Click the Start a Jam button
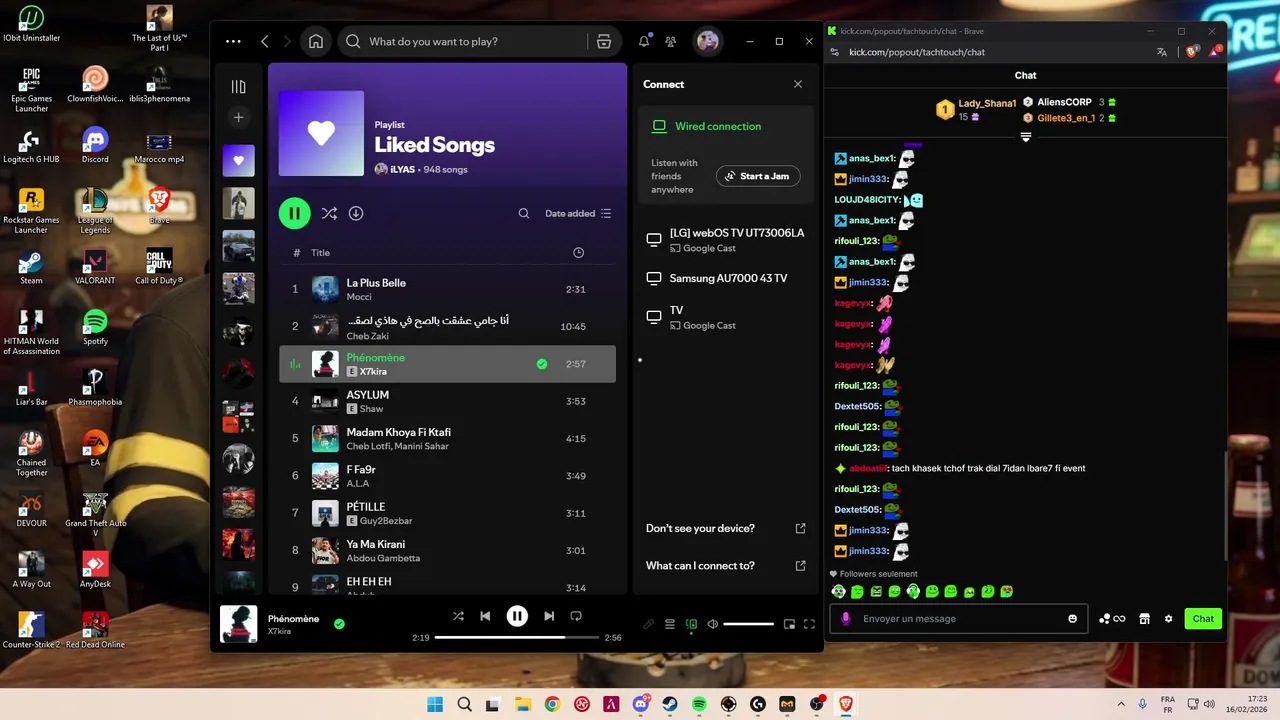The width and height of the screenshot is (1280, 720). point(758,176)
